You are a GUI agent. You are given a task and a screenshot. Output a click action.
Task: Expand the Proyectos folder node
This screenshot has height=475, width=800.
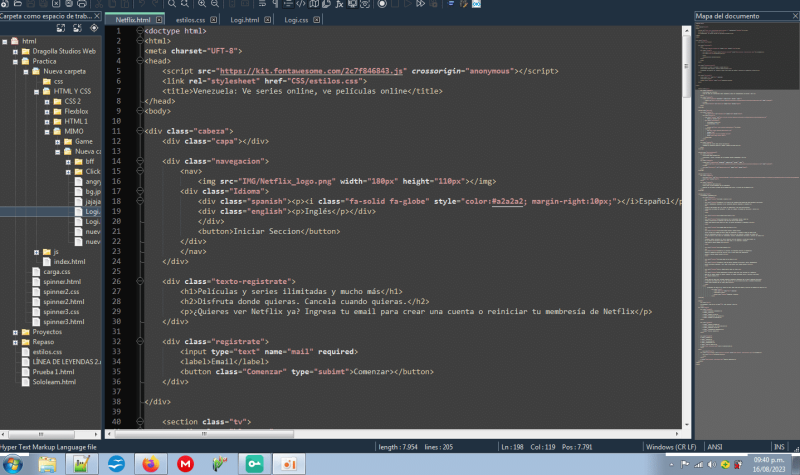point(15,332)
